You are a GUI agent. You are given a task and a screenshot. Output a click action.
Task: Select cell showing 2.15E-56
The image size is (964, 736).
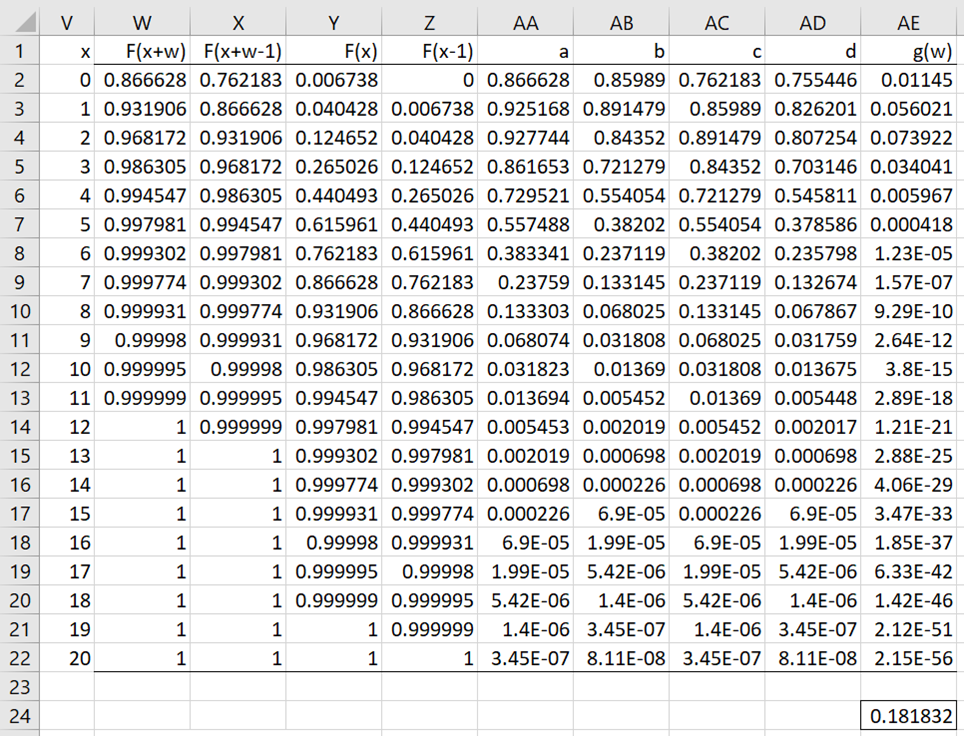click(x=909, y=658)
